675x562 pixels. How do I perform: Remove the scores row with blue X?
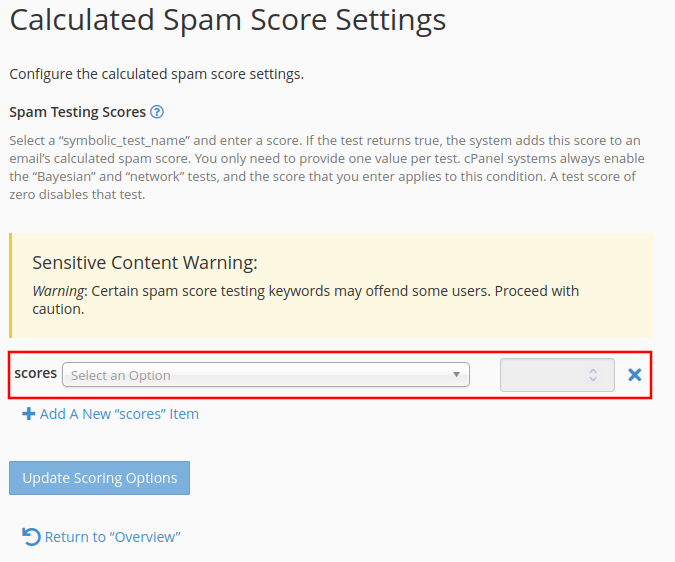click(635, 375)
